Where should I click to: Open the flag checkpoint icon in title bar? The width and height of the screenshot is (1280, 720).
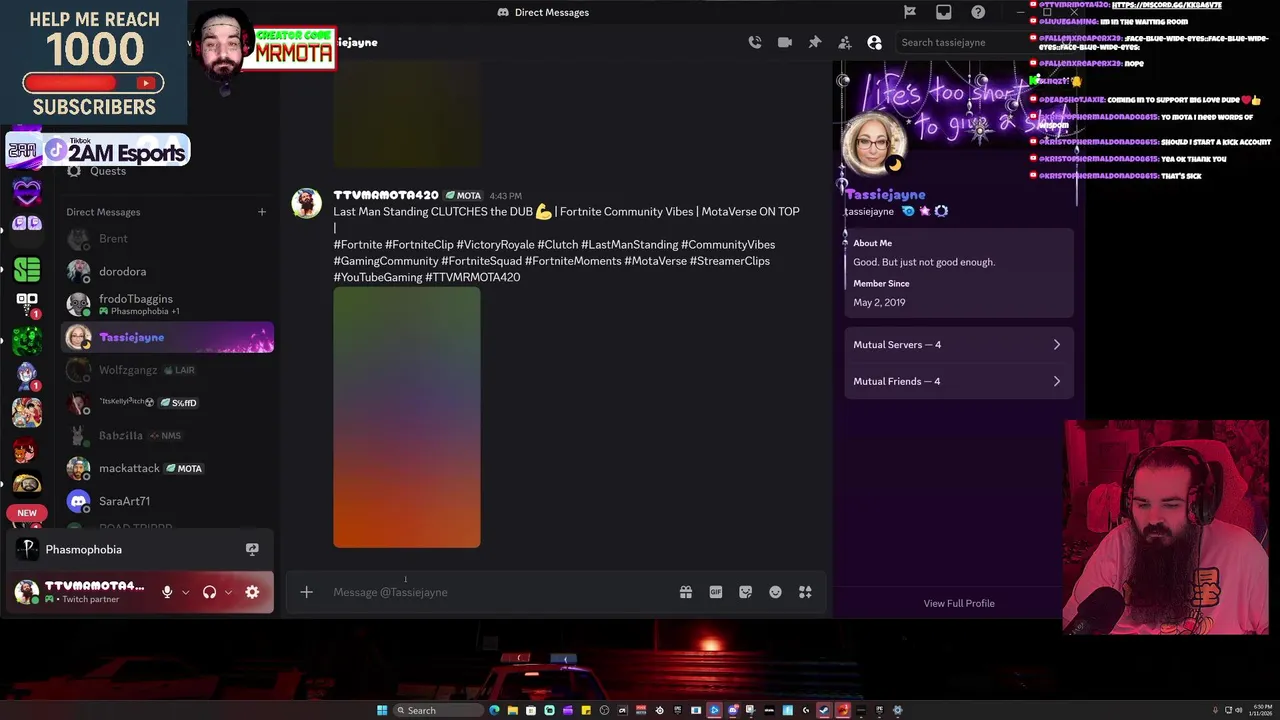click(x=910, y=12)
